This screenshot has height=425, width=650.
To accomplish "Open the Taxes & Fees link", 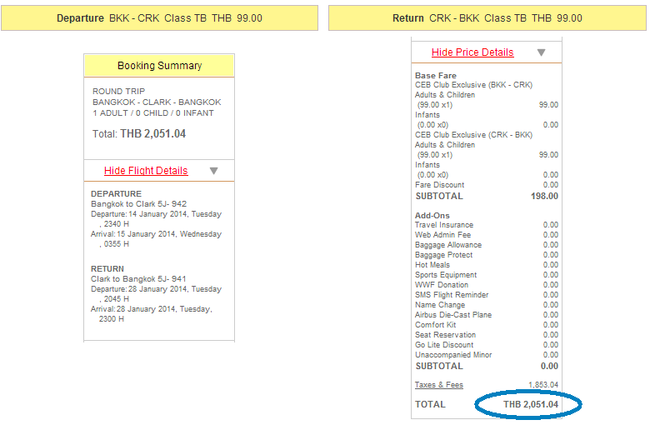I will pos(439,385).
